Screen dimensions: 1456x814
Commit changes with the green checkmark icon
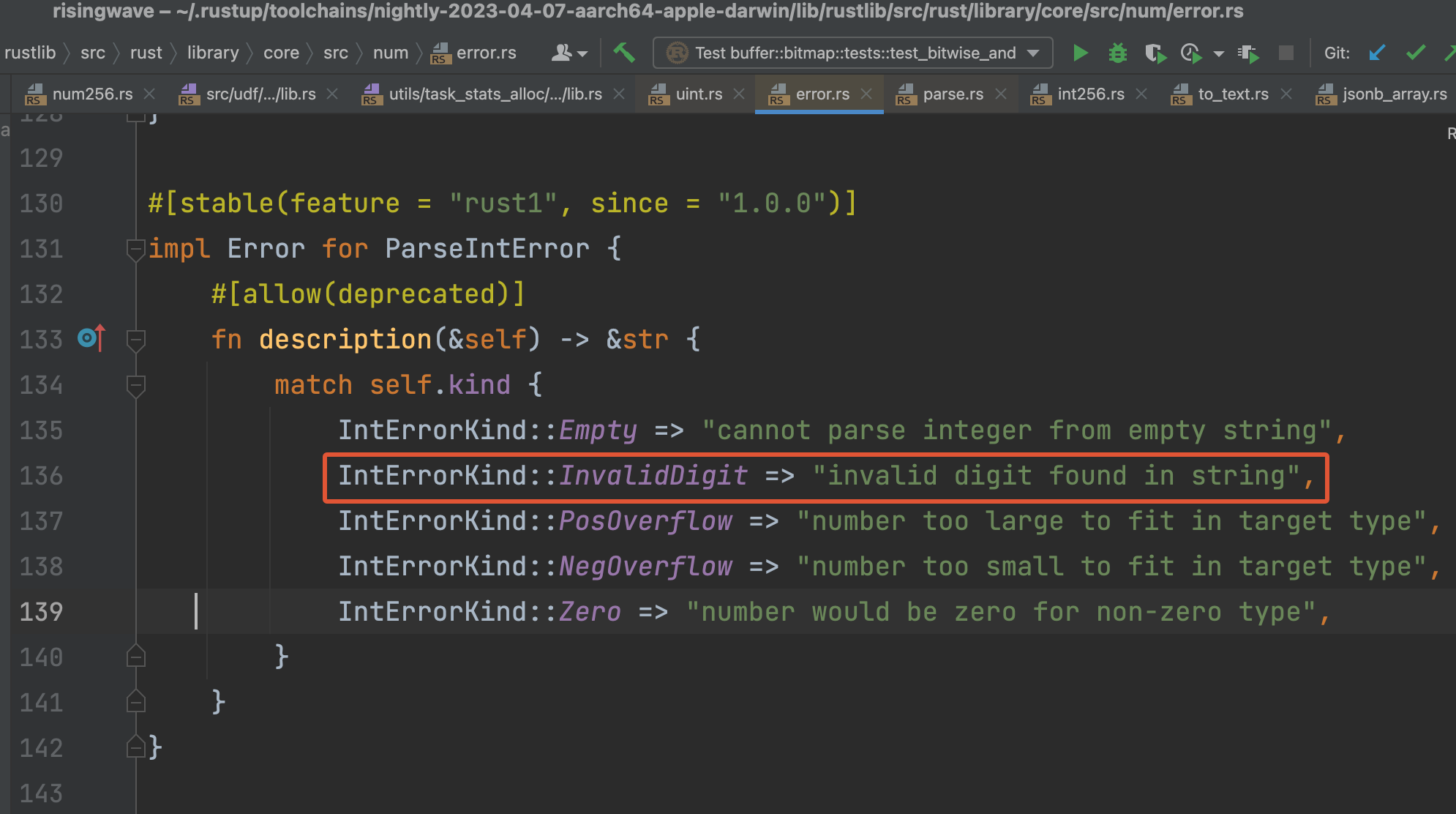click(x=1416, y=53)
